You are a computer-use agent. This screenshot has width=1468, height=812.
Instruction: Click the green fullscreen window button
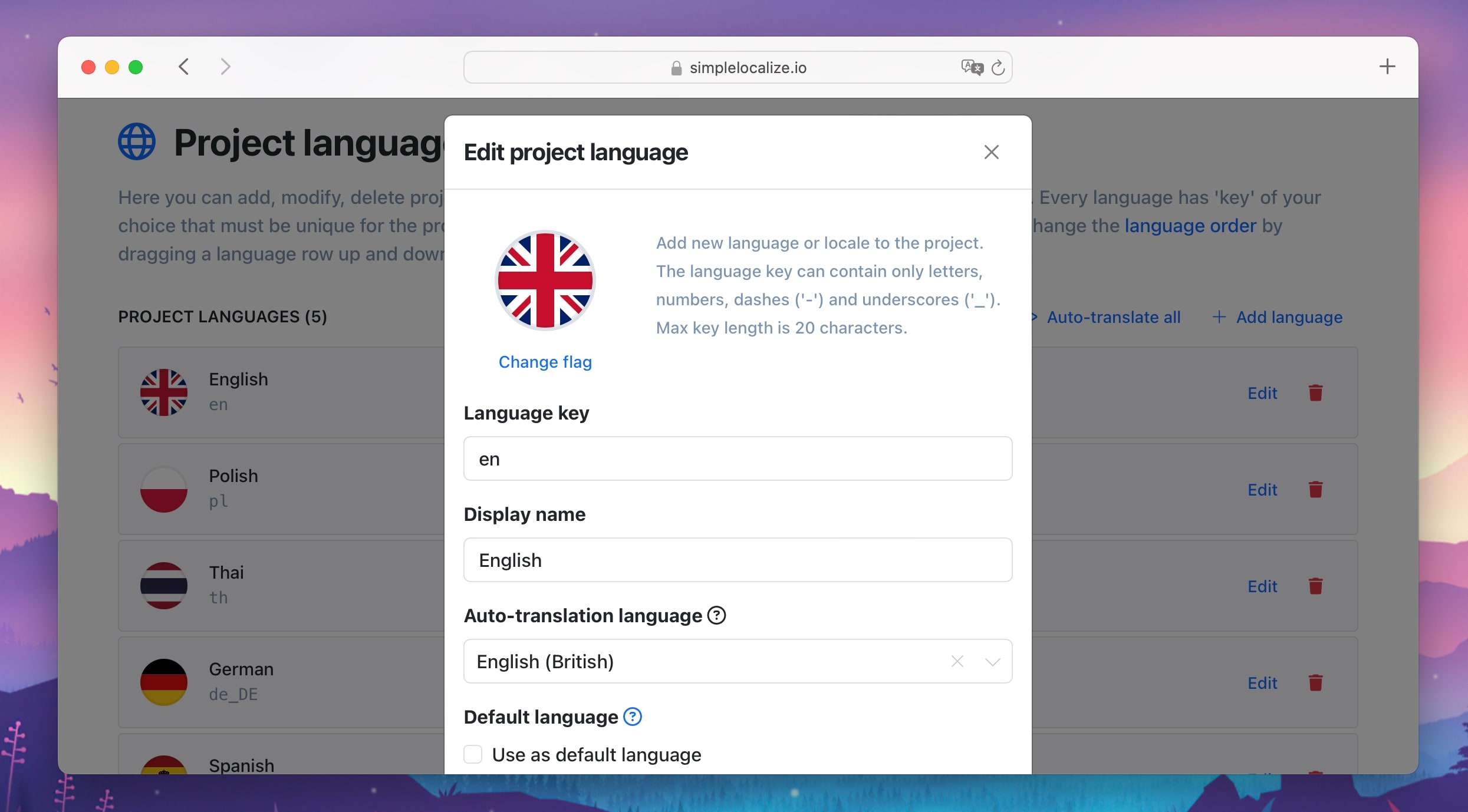coord(136,67)
